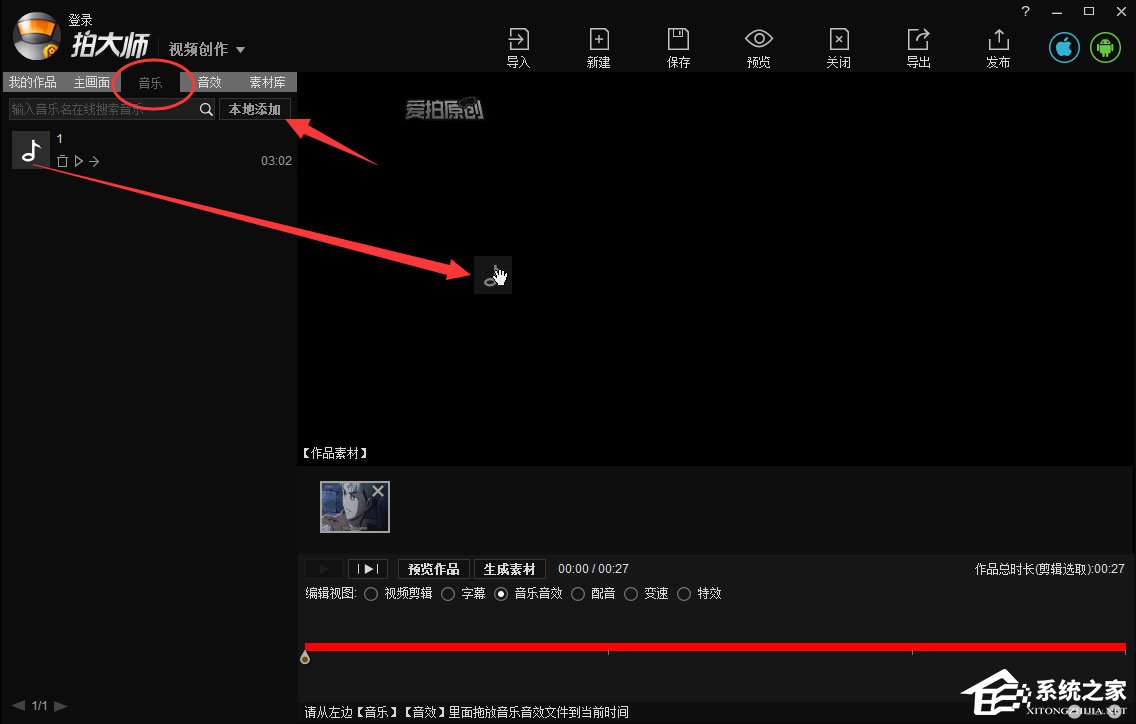The height and width of the screenshot is (724, 1136).
Task: Switch to the 我的作品 tab
Action: tap(33, 83)
